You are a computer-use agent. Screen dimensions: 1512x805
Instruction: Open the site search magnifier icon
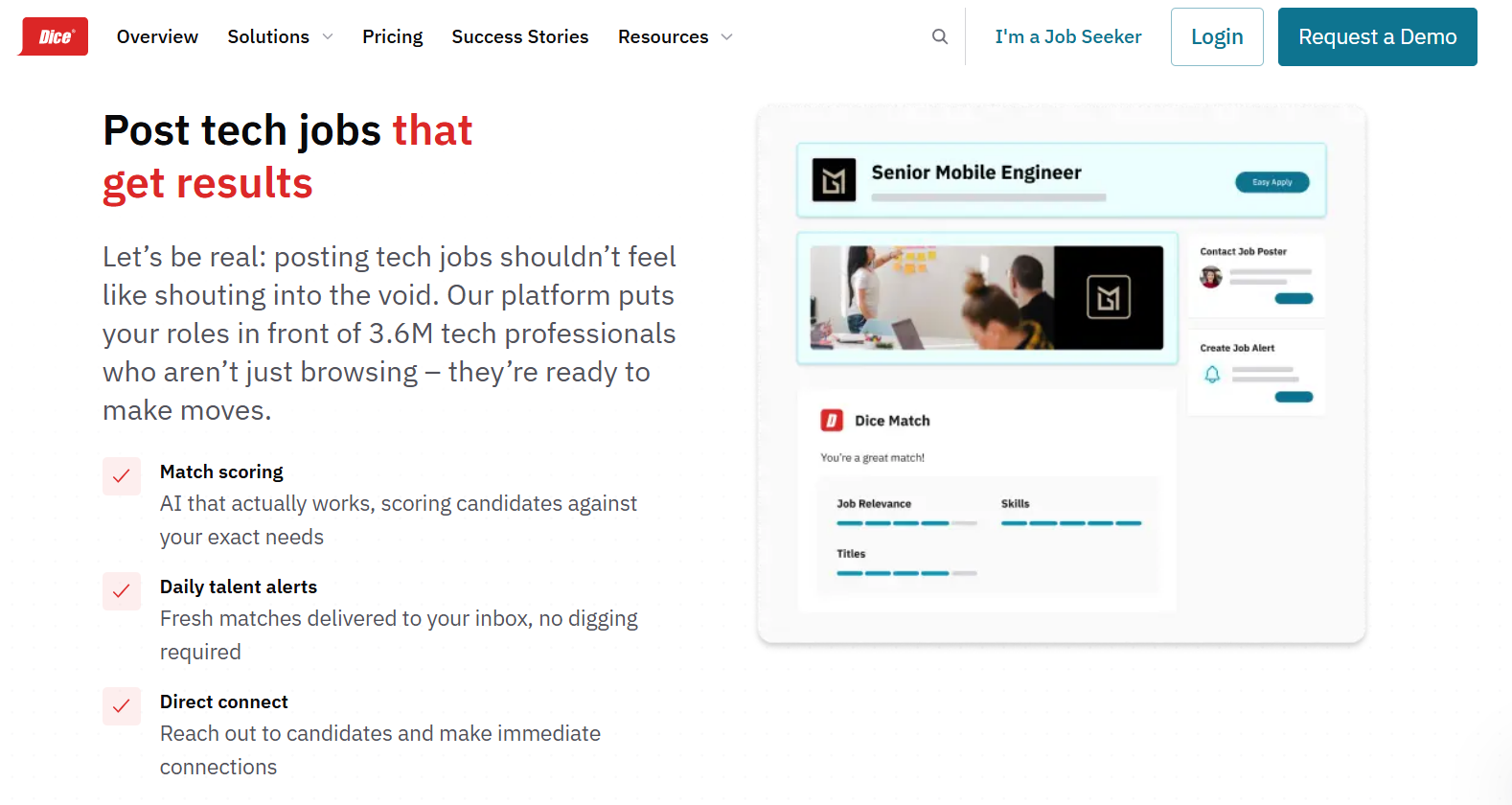(940, 36)
